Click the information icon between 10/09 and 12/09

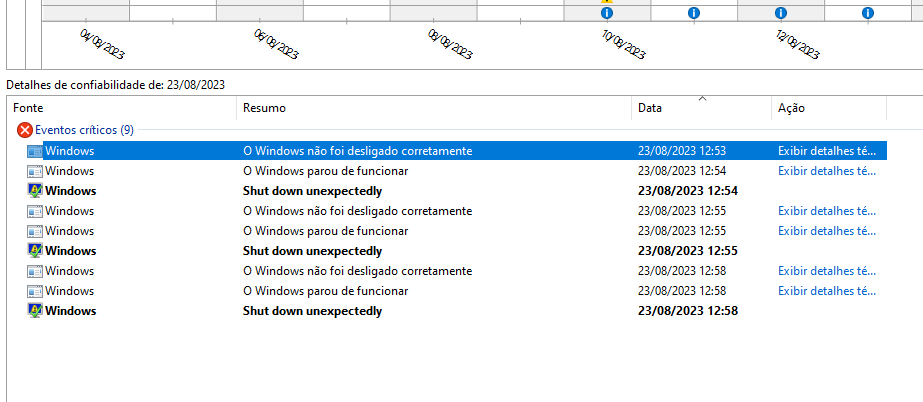(694, 13)
